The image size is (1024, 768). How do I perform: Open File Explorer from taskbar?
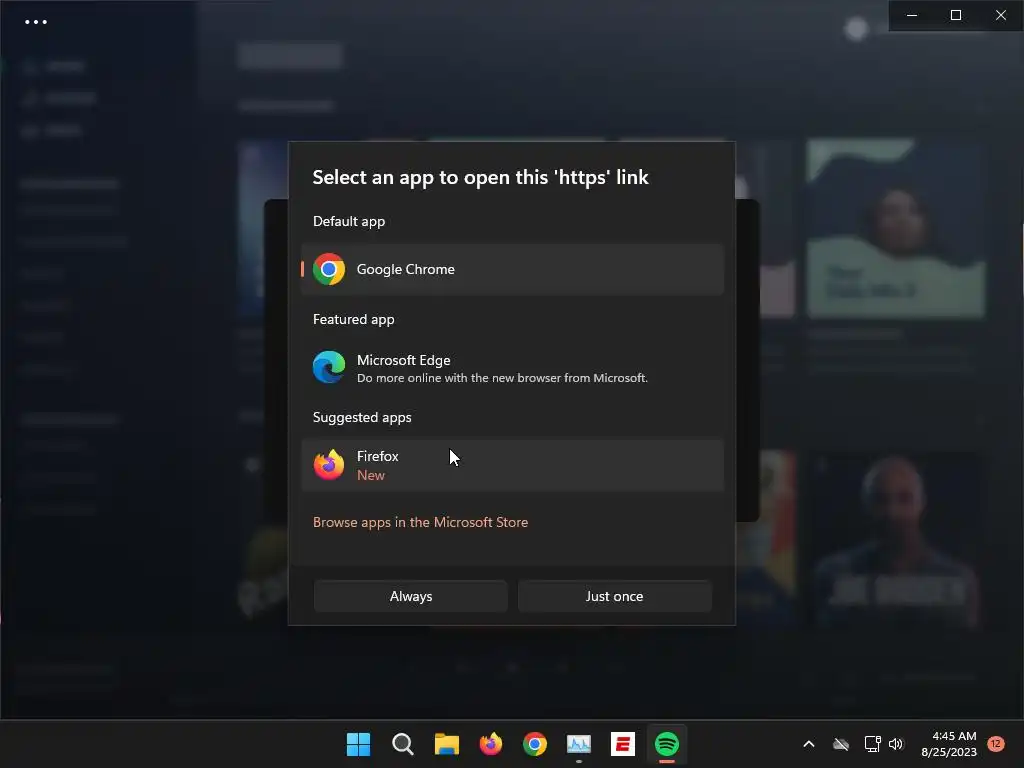click(447, 744)
